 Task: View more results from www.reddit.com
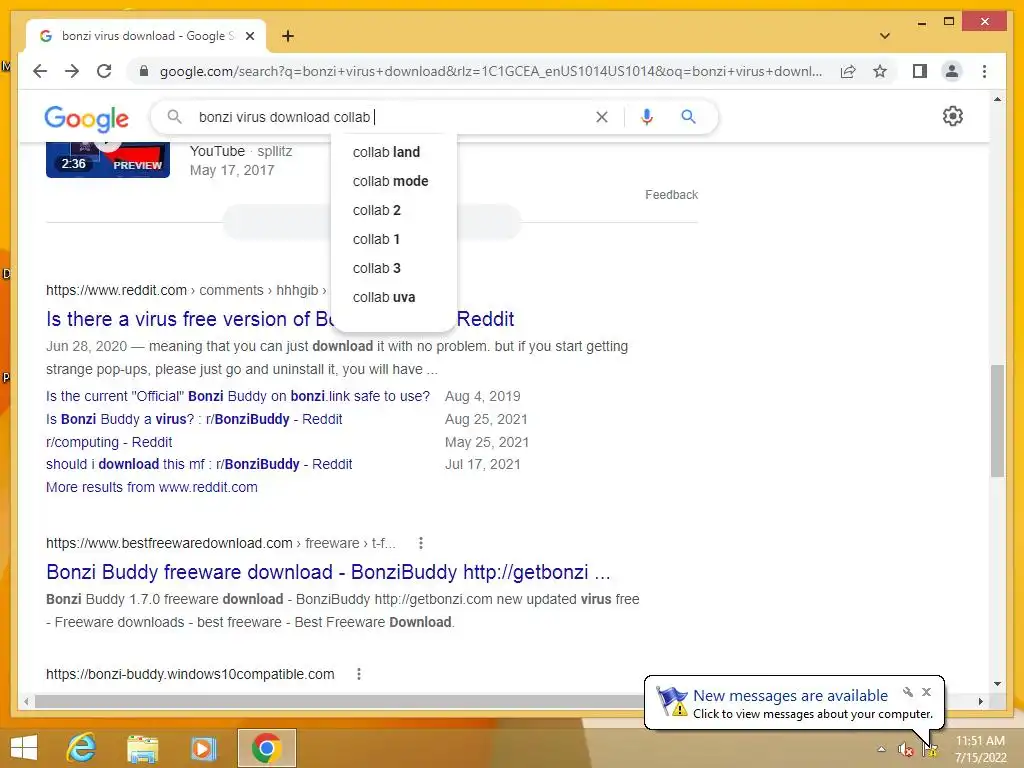(x=152, y=487)
